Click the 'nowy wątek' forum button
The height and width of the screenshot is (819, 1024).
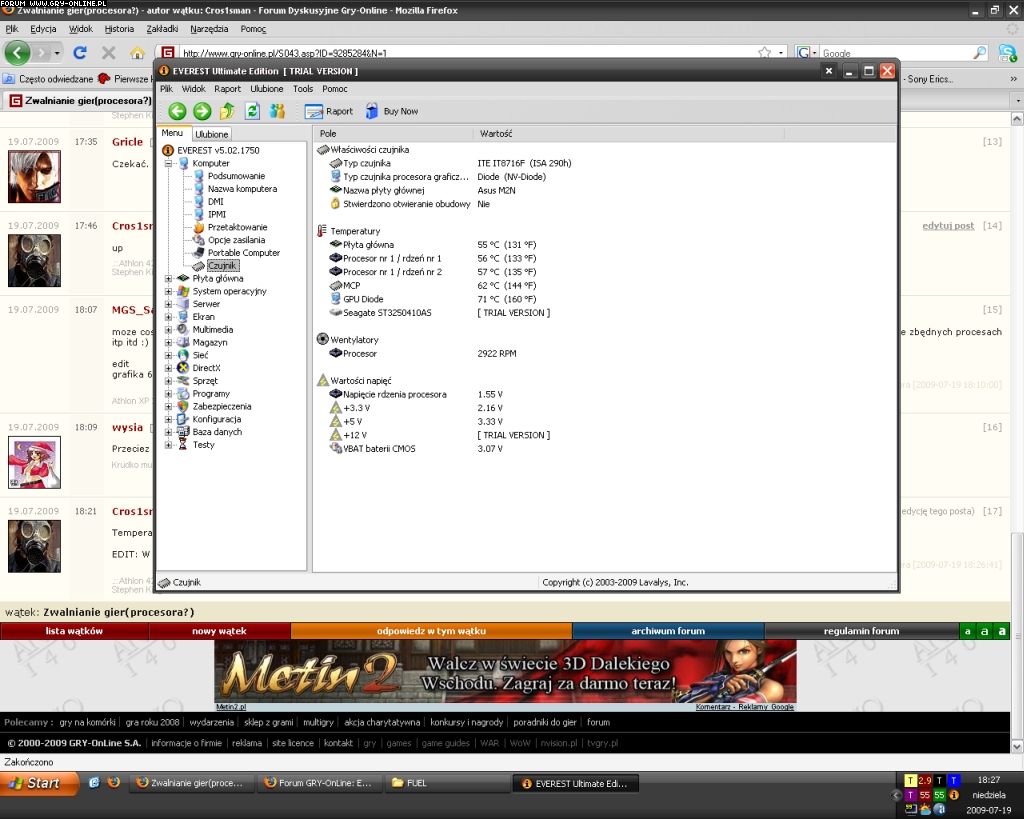coord(219,631)
